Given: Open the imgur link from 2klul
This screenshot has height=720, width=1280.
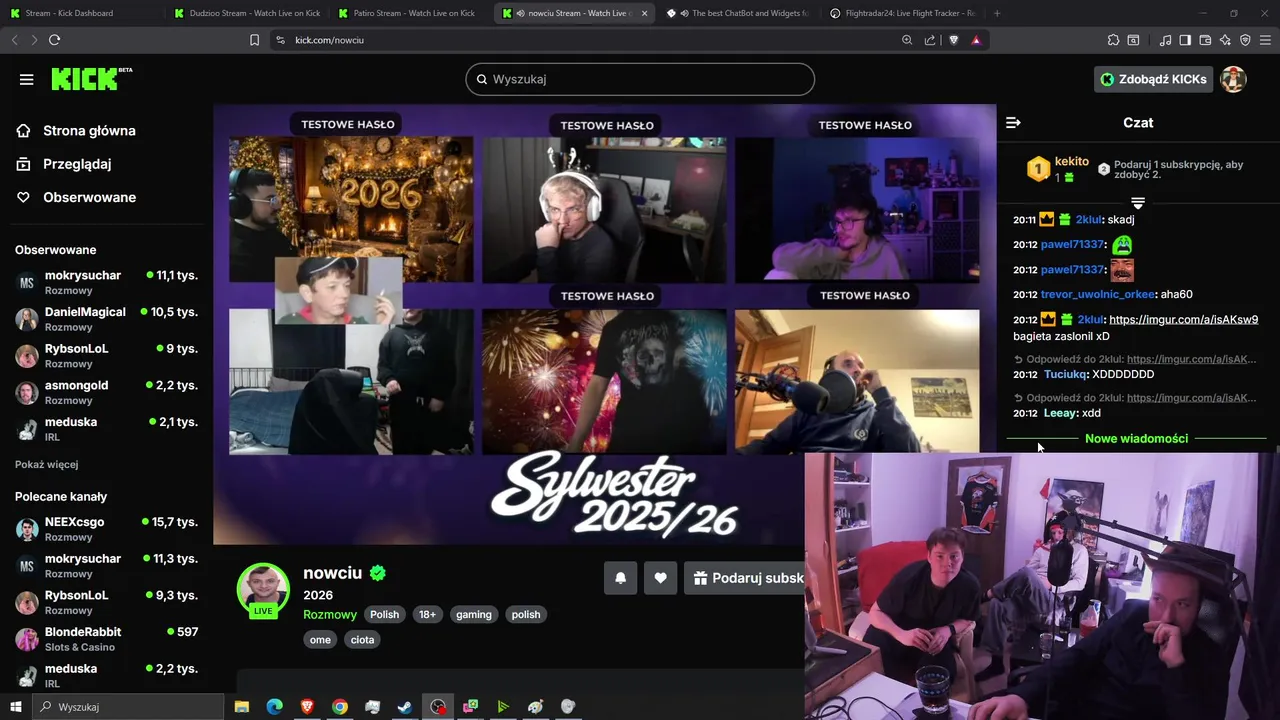Looking at the screenshot, I should tap(1183, 320).
